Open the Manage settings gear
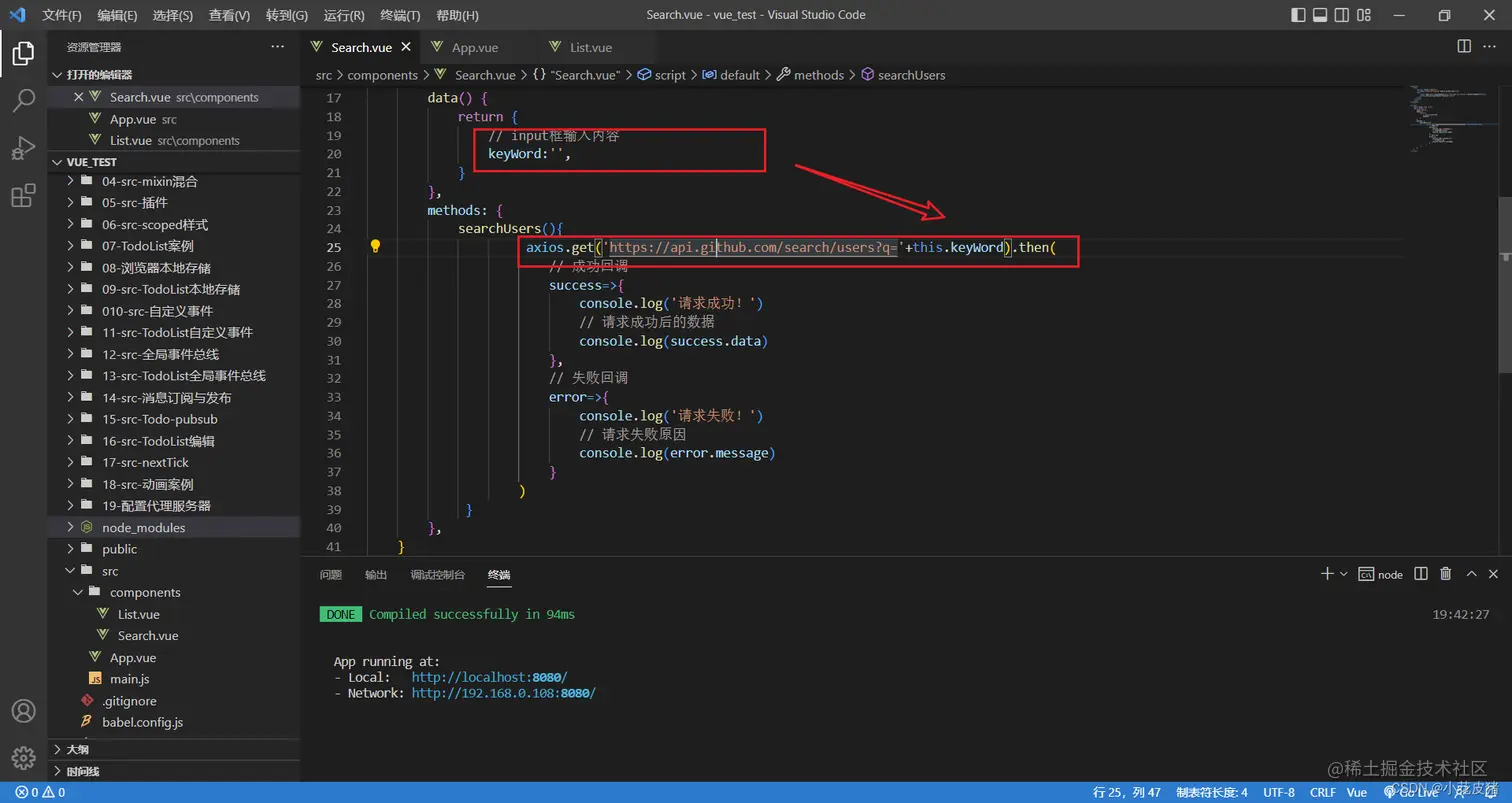This screenshot has width=1512, height=803. pyautogui.click(x=23, y=757)
